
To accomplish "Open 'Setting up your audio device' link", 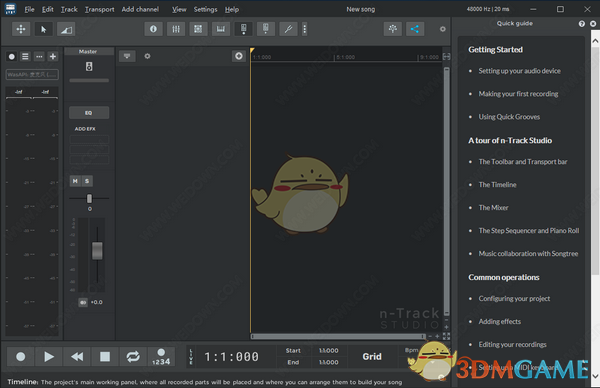I will [x=519, y=71].
